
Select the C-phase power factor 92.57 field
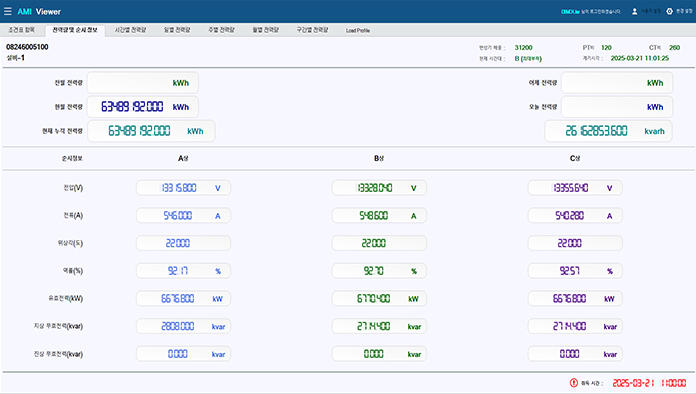575,271
